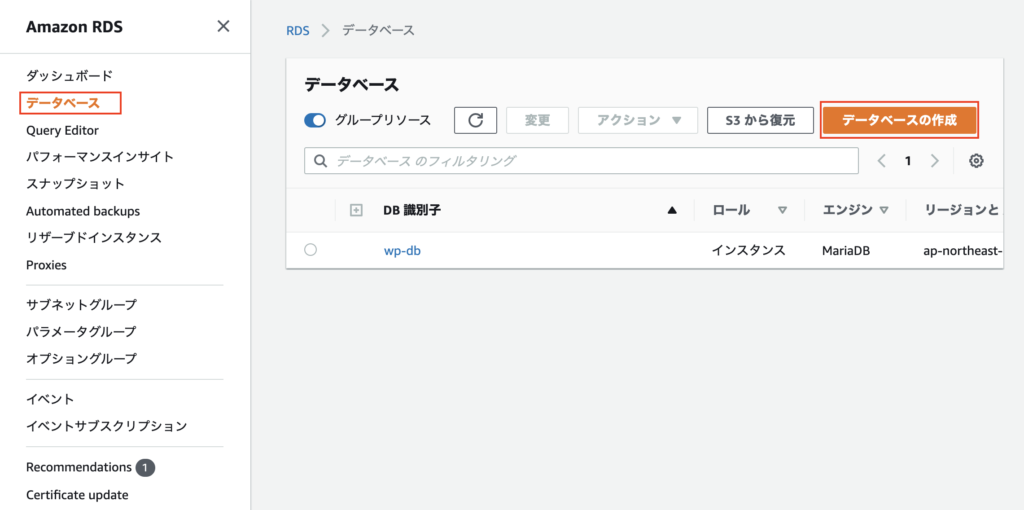The image size is (1024, 510).
Task: Select the wp-db radio button
Action: pyautogui.click(x=310, y=250)
